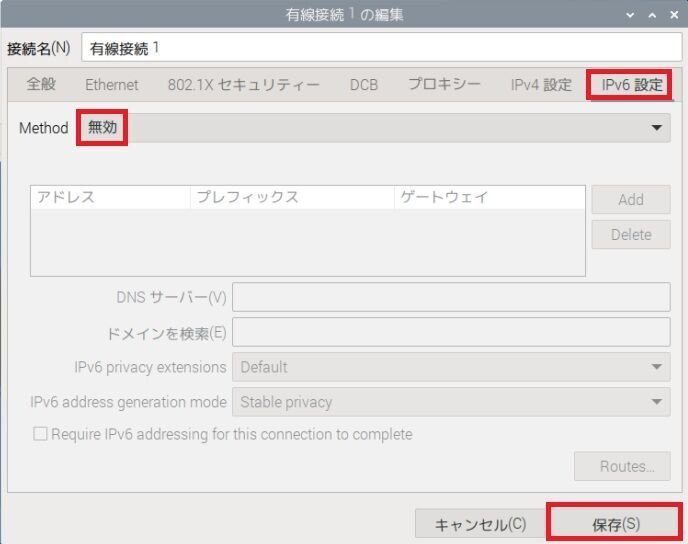Close the 有線接続 1 の編集 window

[674, 15]
